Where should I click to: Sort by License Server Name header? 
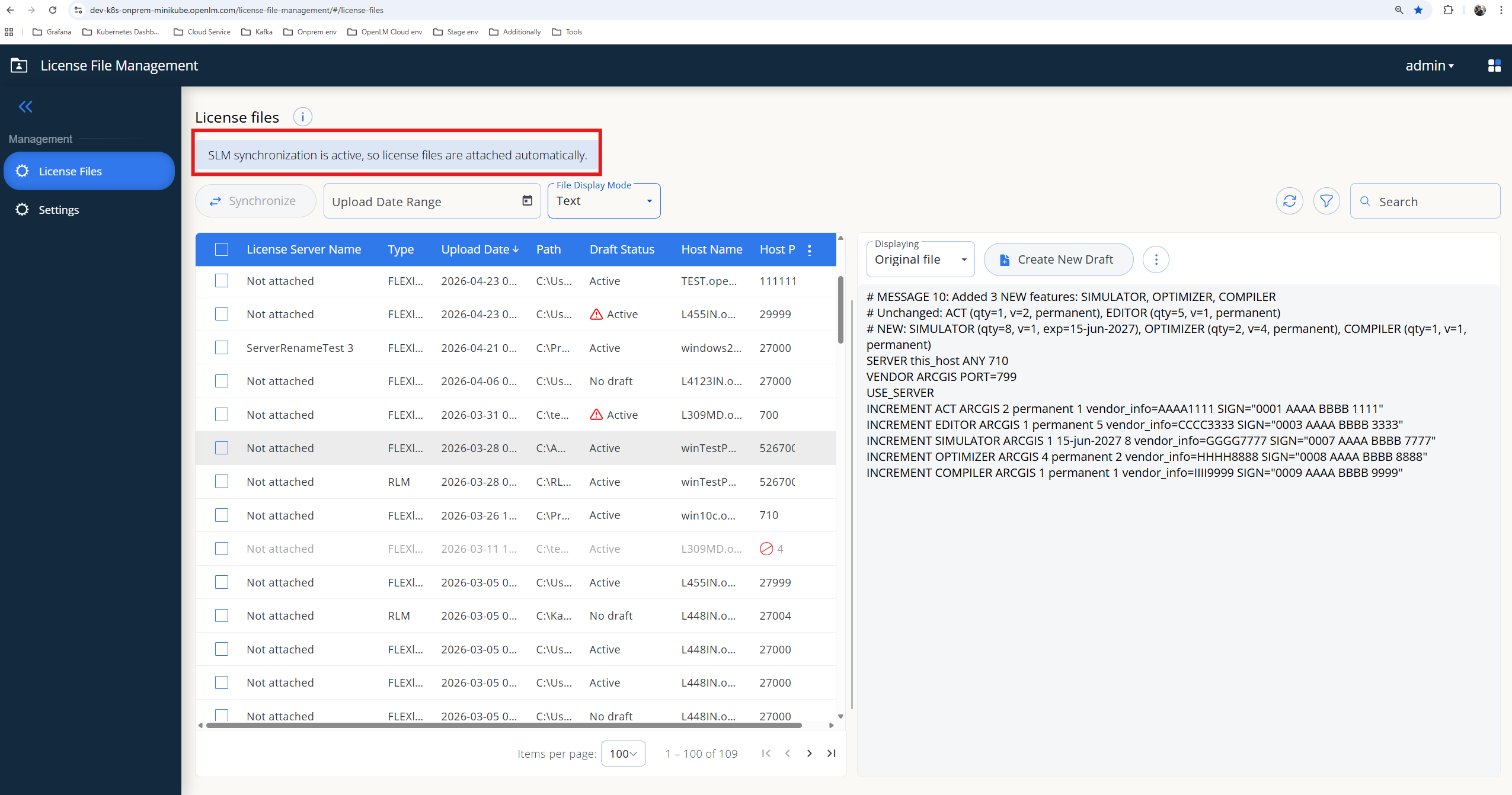point(303,249)
